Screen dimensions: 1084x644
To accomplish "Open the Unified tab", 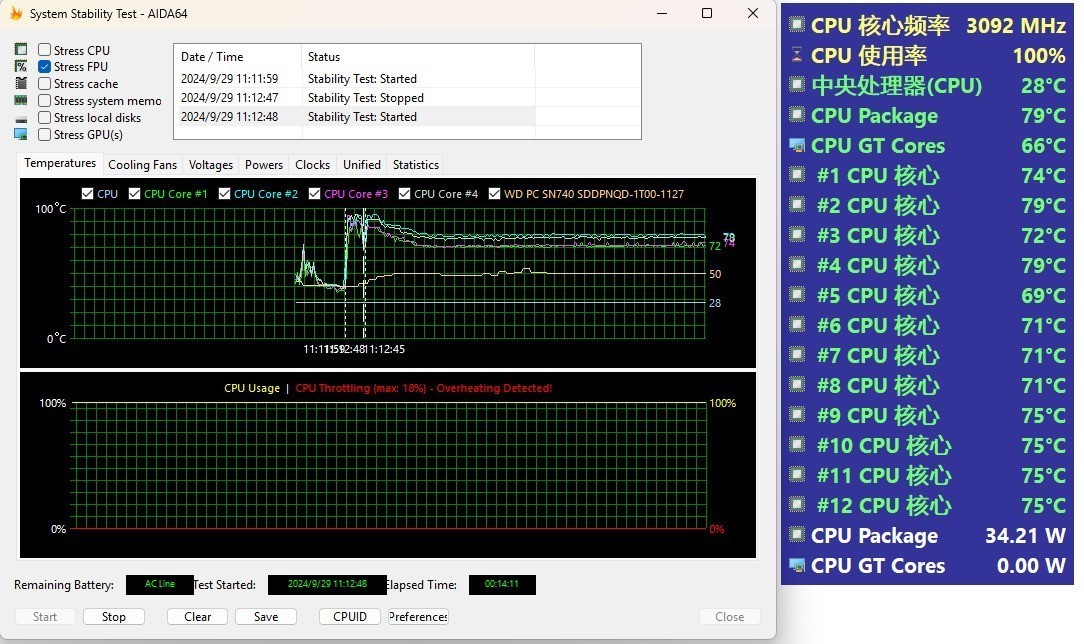I will [x=362, y=164].
